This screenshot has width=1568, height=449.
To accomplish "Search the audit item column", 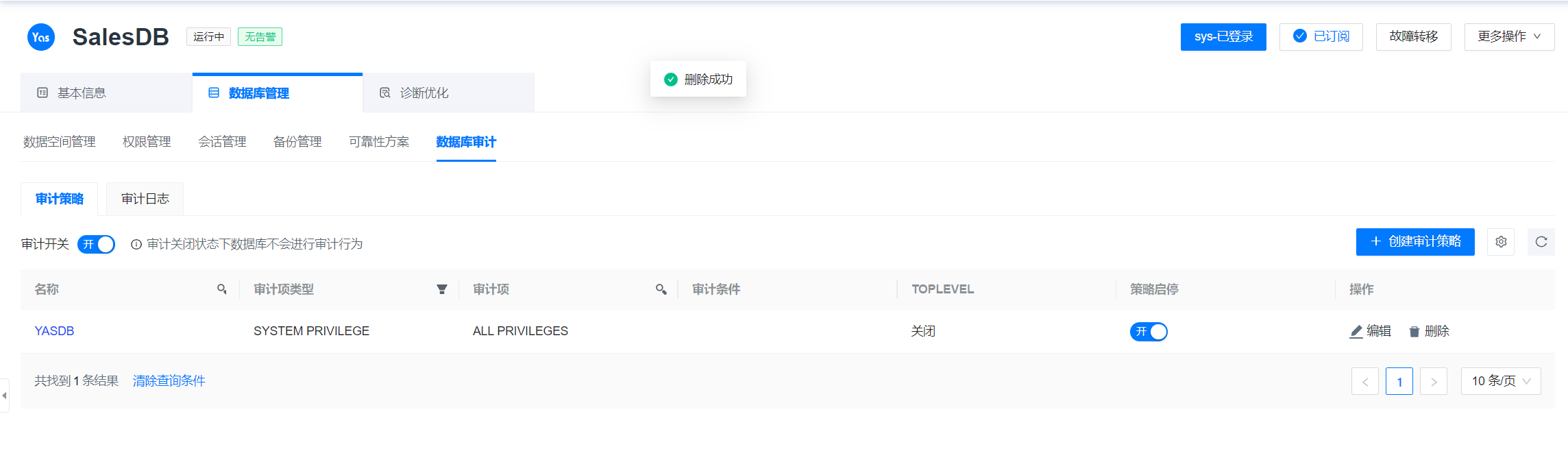I will tap(661, 289).
